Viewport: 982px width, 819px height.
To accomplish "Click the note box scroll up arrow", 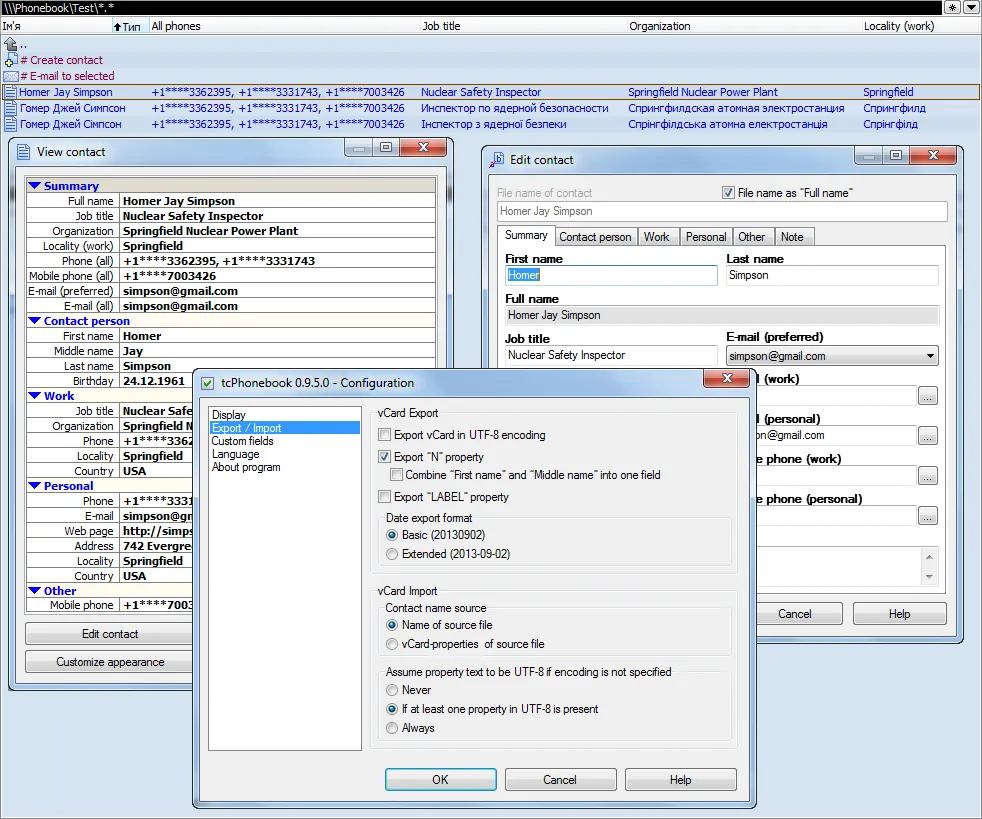I will click(x=929, y=557).
